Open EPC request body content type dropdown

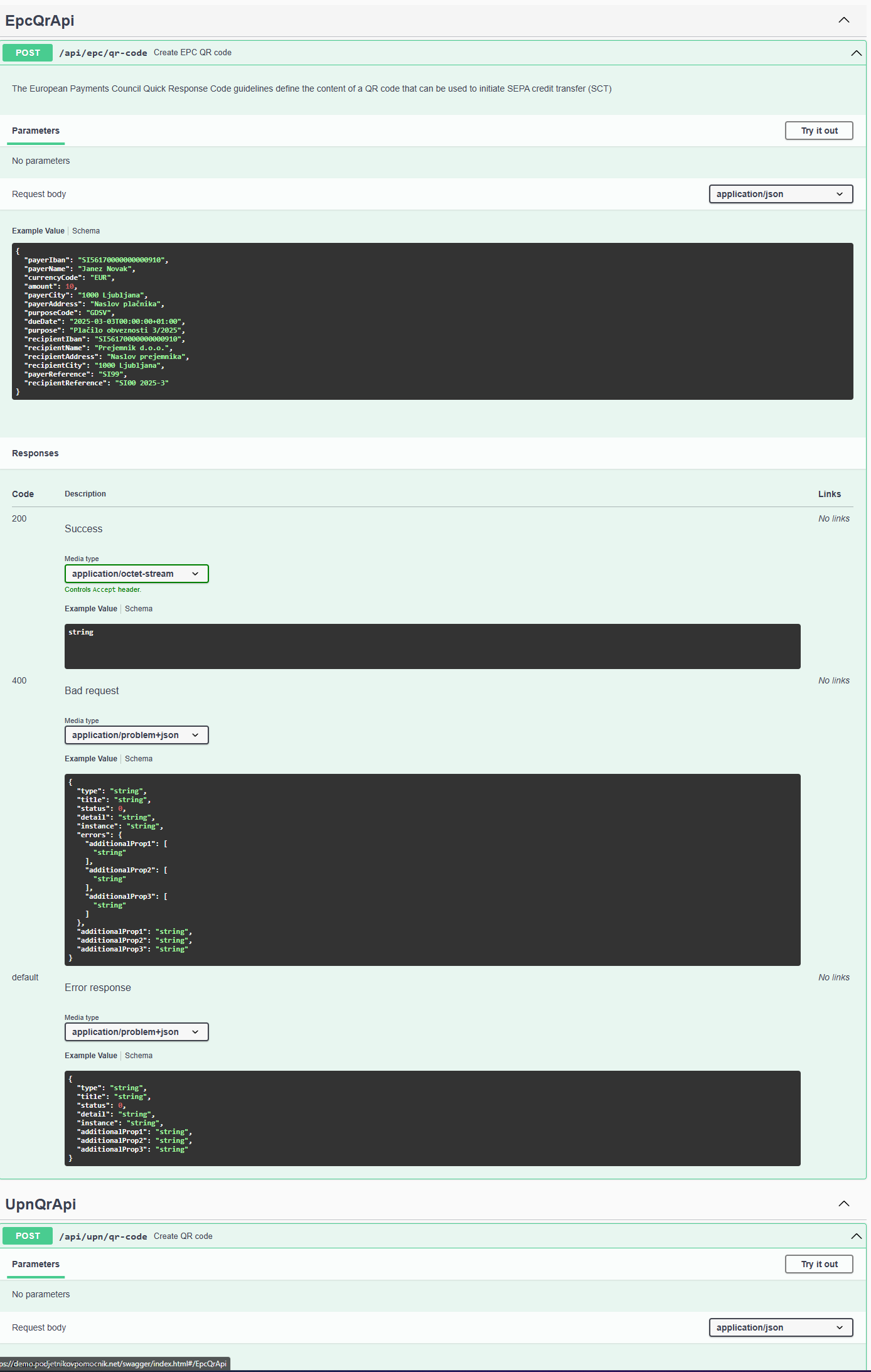(x=781, y=194)
